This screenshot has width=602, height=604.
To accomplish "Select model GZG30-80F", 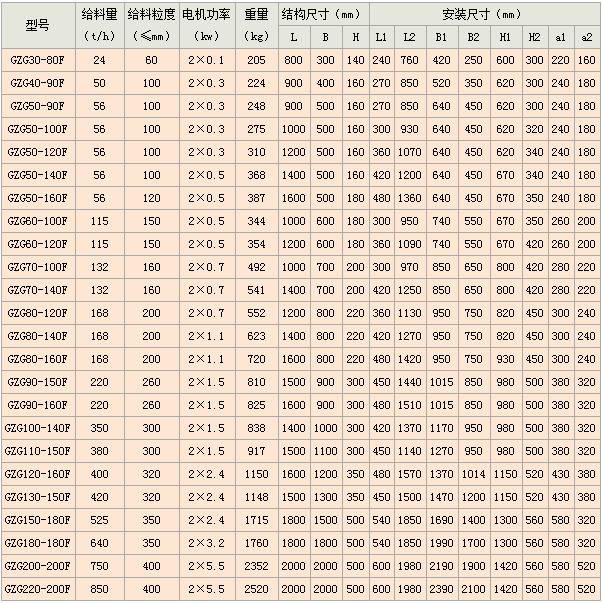I will click(38, 60).
